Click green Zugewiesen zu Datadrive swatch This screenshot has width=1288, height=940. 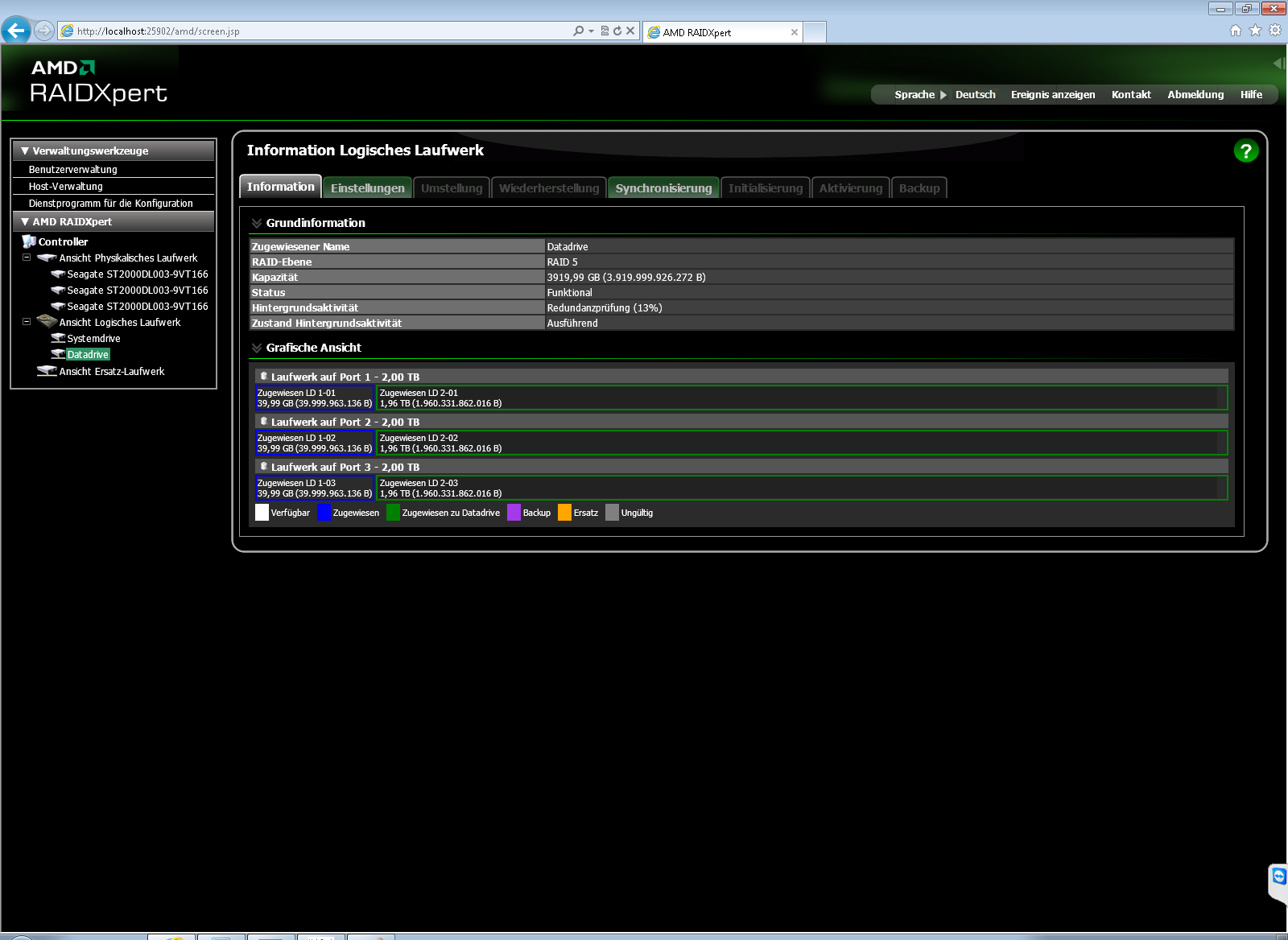393,513
